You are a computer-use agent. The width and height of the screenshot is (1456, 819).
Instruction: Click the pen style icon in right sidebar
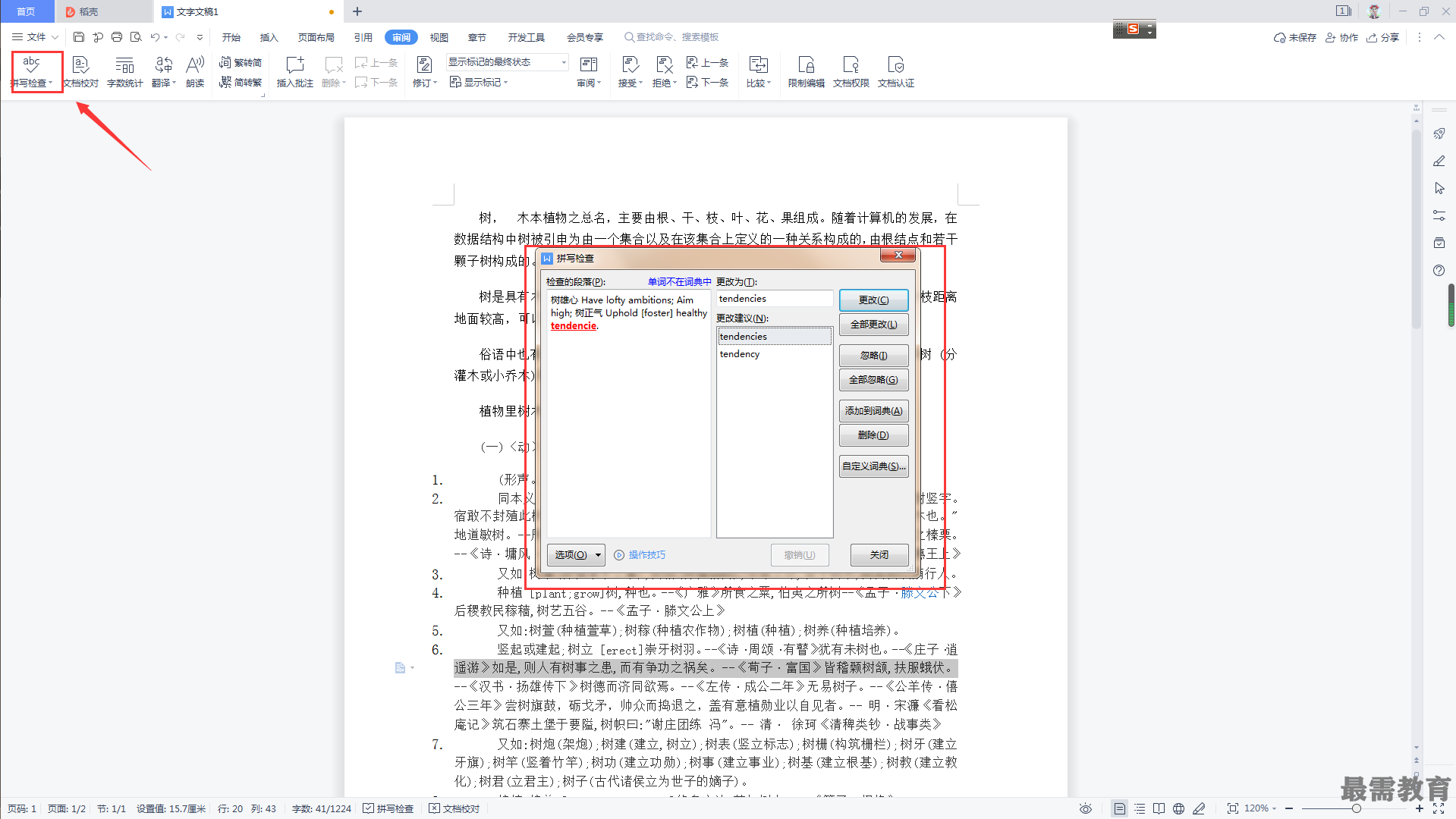point(1439,161)
